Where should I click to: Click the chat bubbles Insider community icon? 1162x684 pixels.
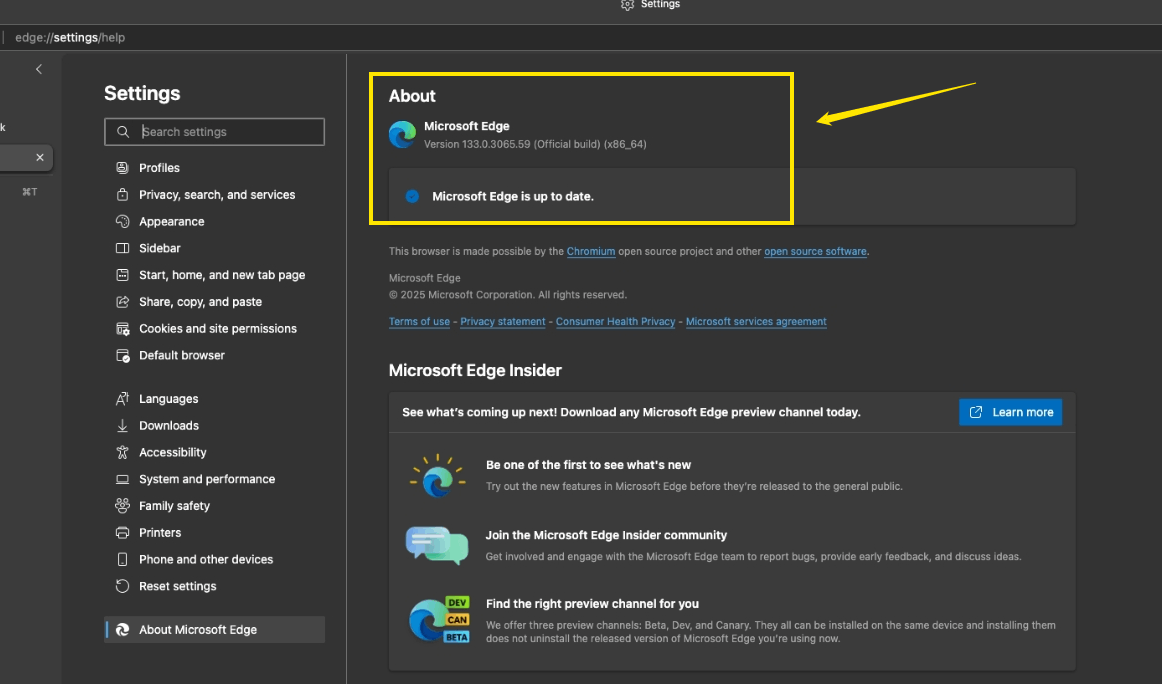click(436, 545)
